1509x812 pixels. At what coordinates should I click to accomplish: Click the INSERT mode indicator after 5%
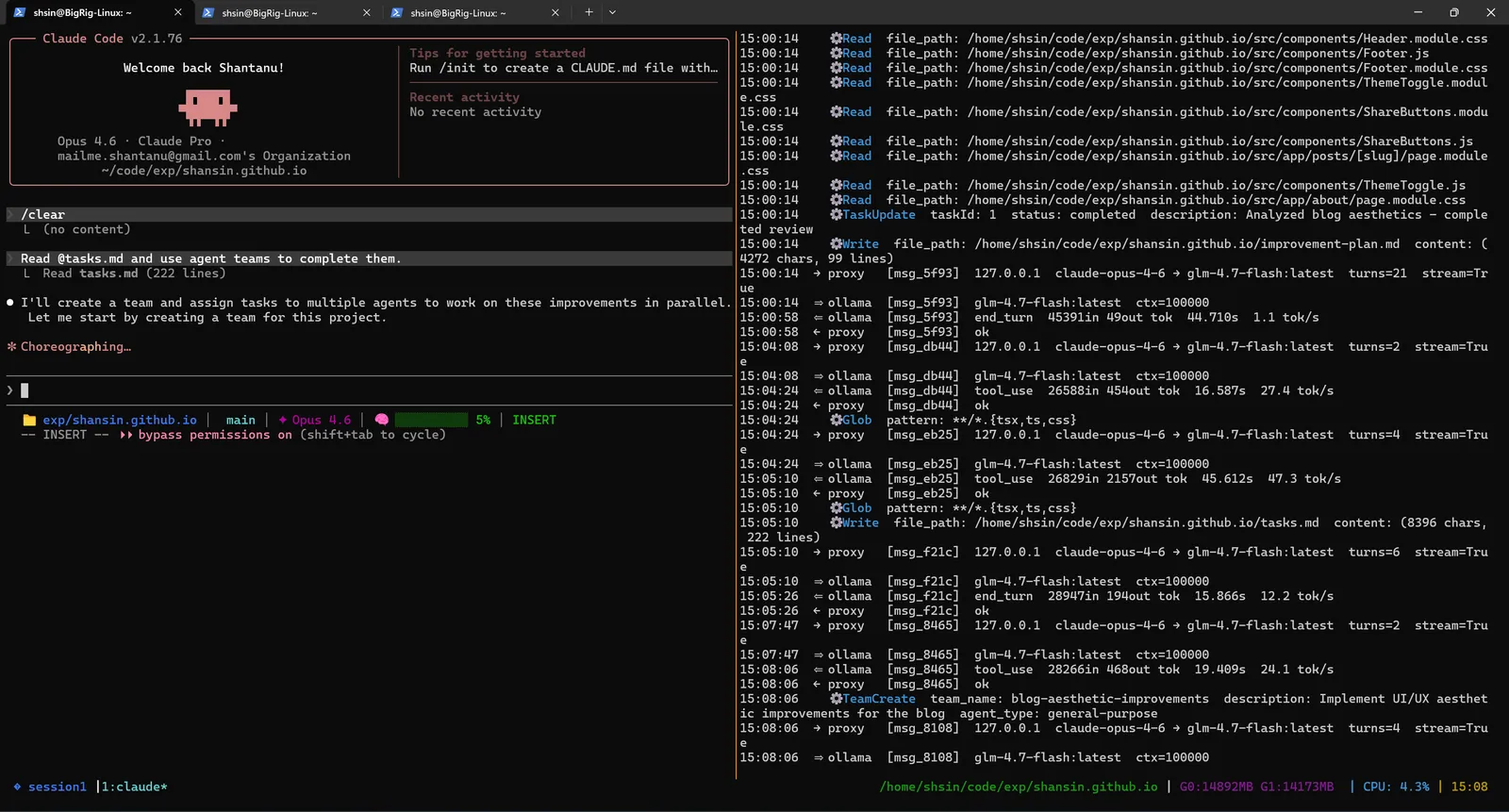tap(534, 421)
